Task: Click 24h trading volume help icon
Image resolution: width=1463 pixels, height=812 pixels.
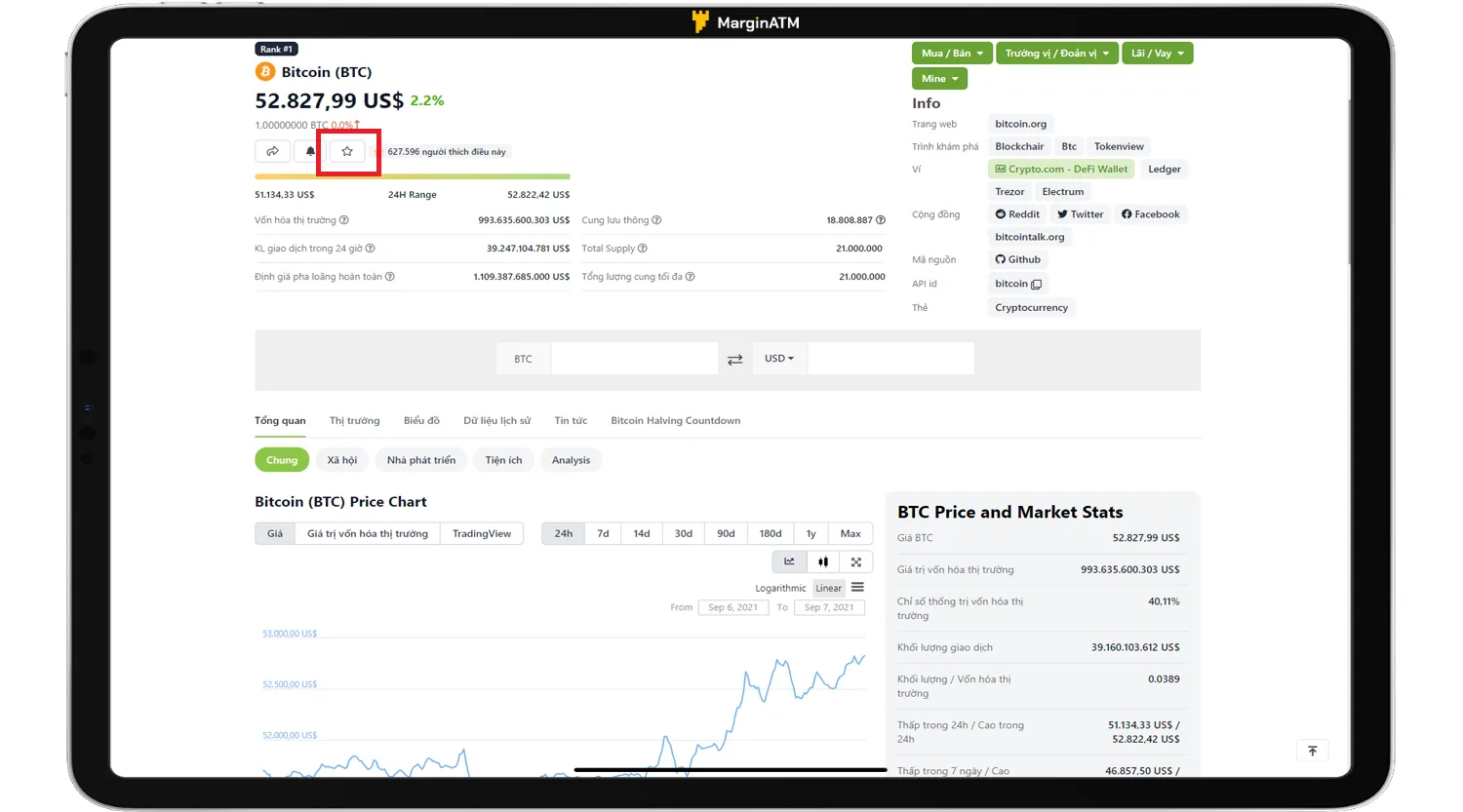Action: coord(370,249)
